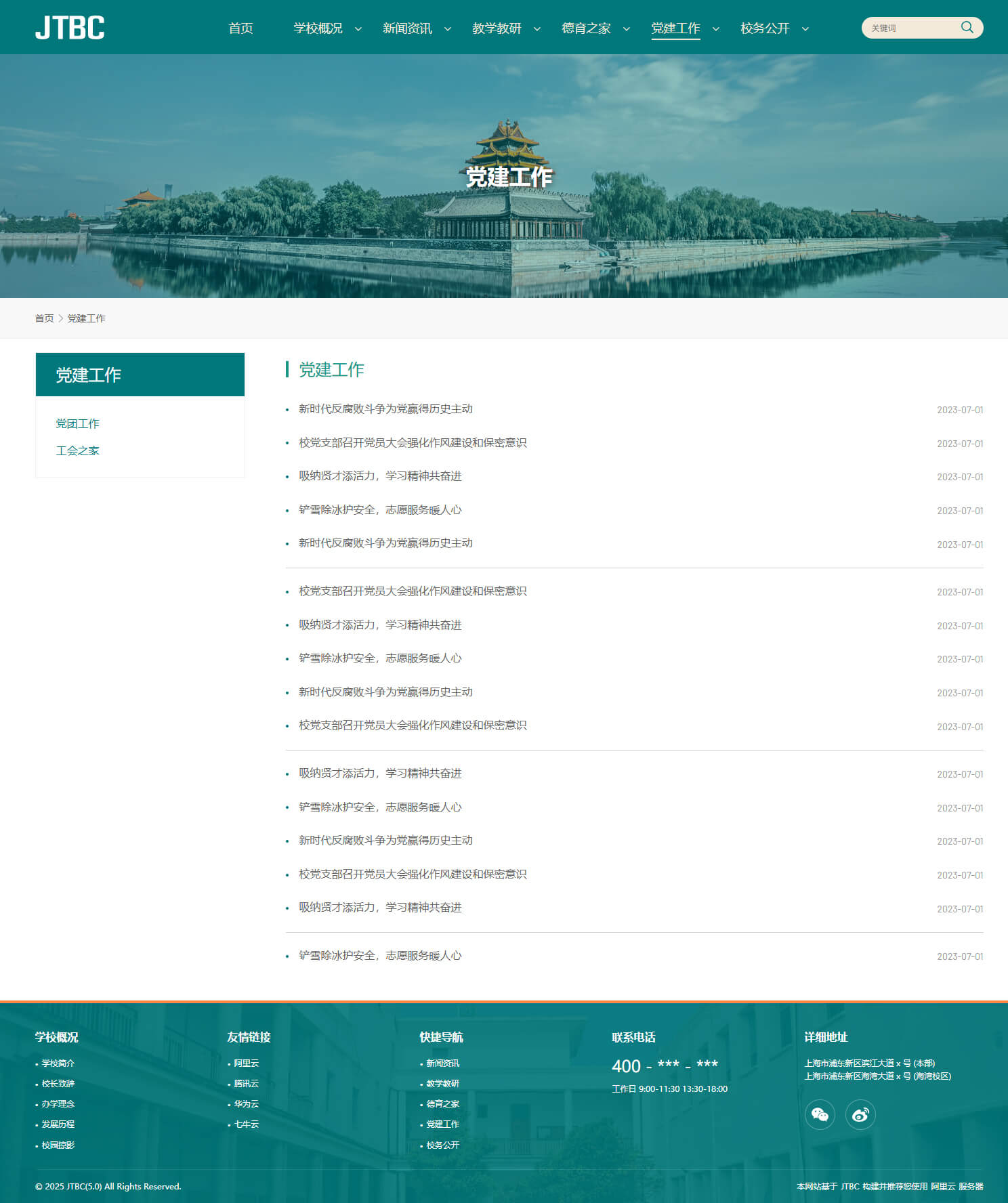Open footer link 校长致辞
1008x1203 pixels.
pyautogui.click(x=58, y=1084)
